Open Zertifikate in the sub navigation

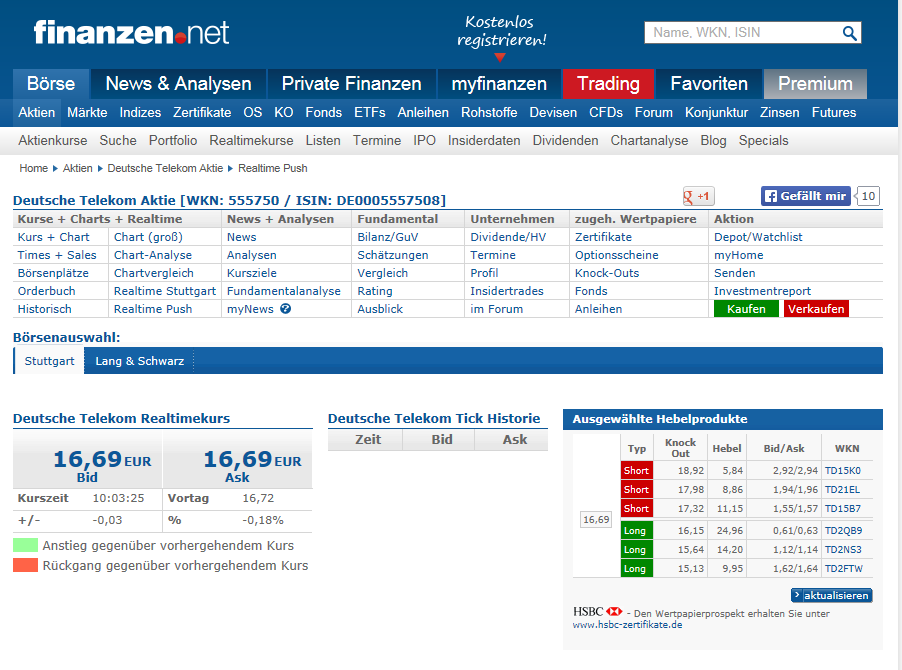tap(202, 113)
